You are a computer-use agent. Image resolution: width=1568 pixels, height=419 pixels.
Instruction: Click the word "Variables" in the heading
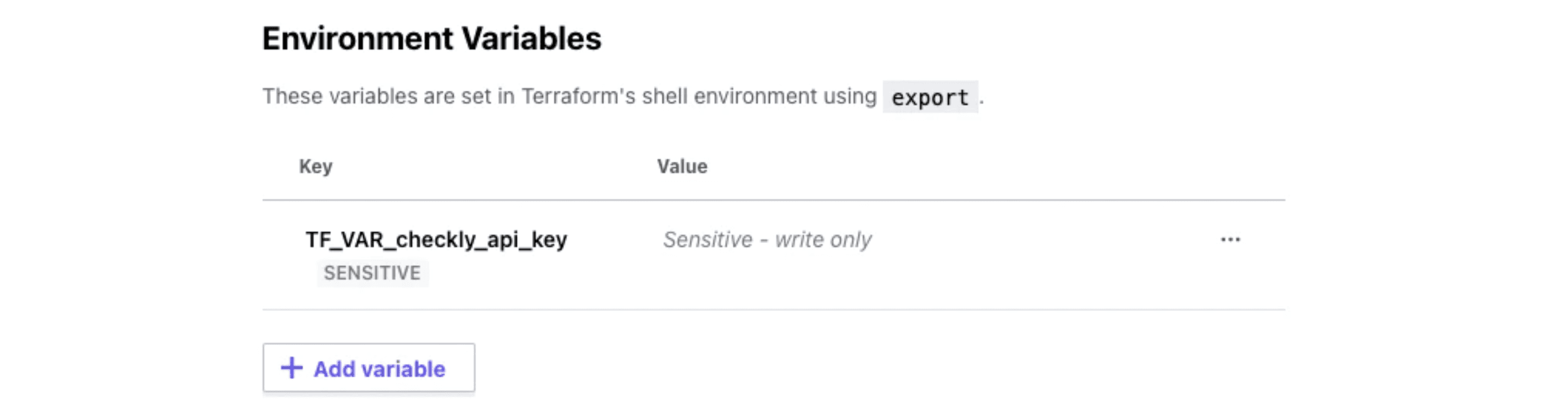(x=532, y=38)
